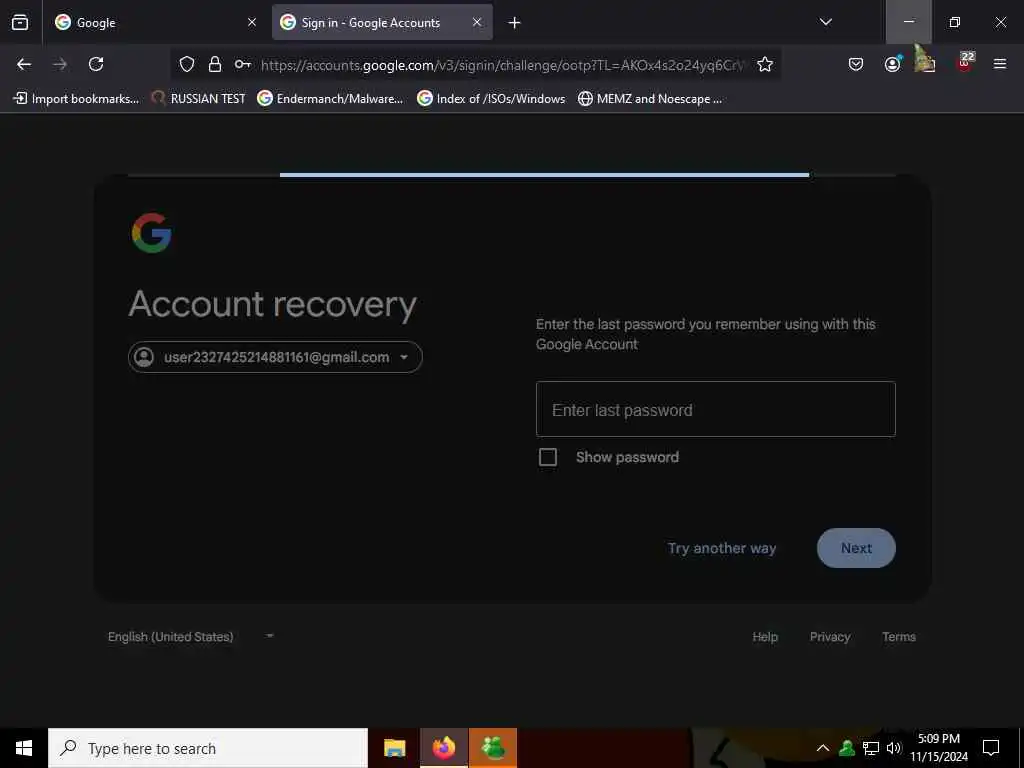
Task: Focus the Enter last password field
Action: (715, 409)
